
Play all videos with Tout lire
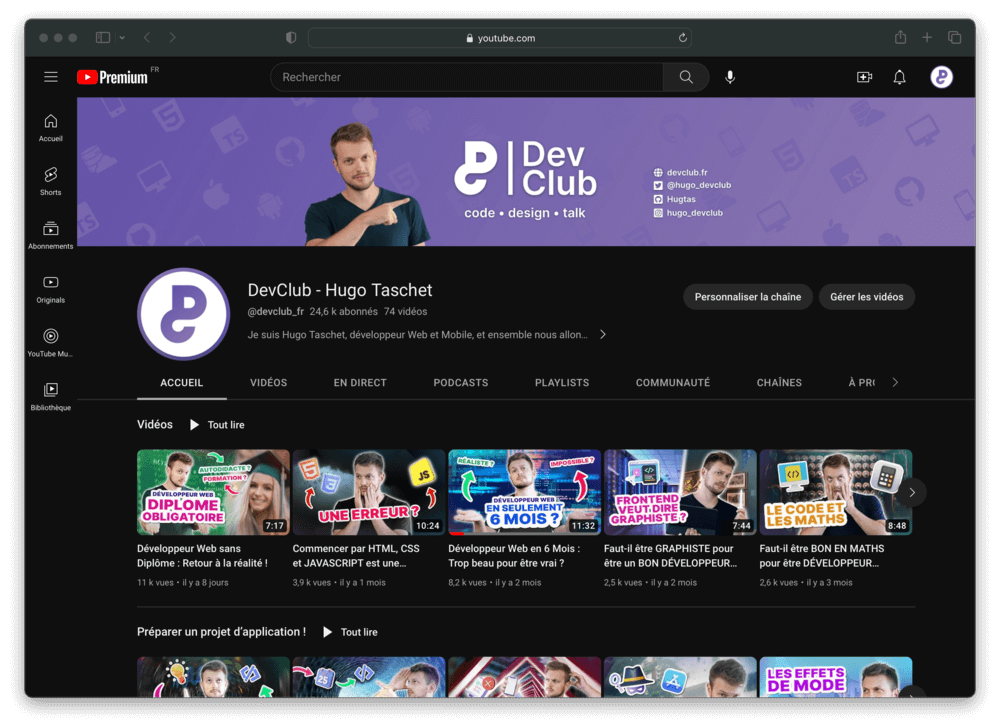coord(217,425)
